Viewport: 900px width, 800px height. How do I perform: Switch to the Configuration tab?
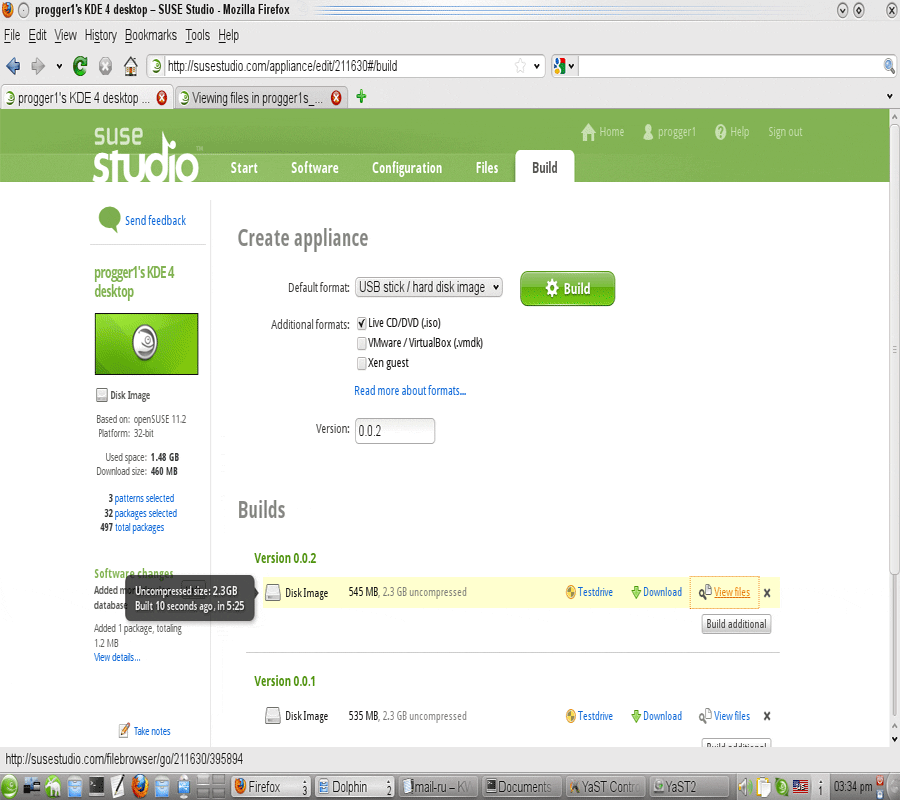[x=407, y=168]
